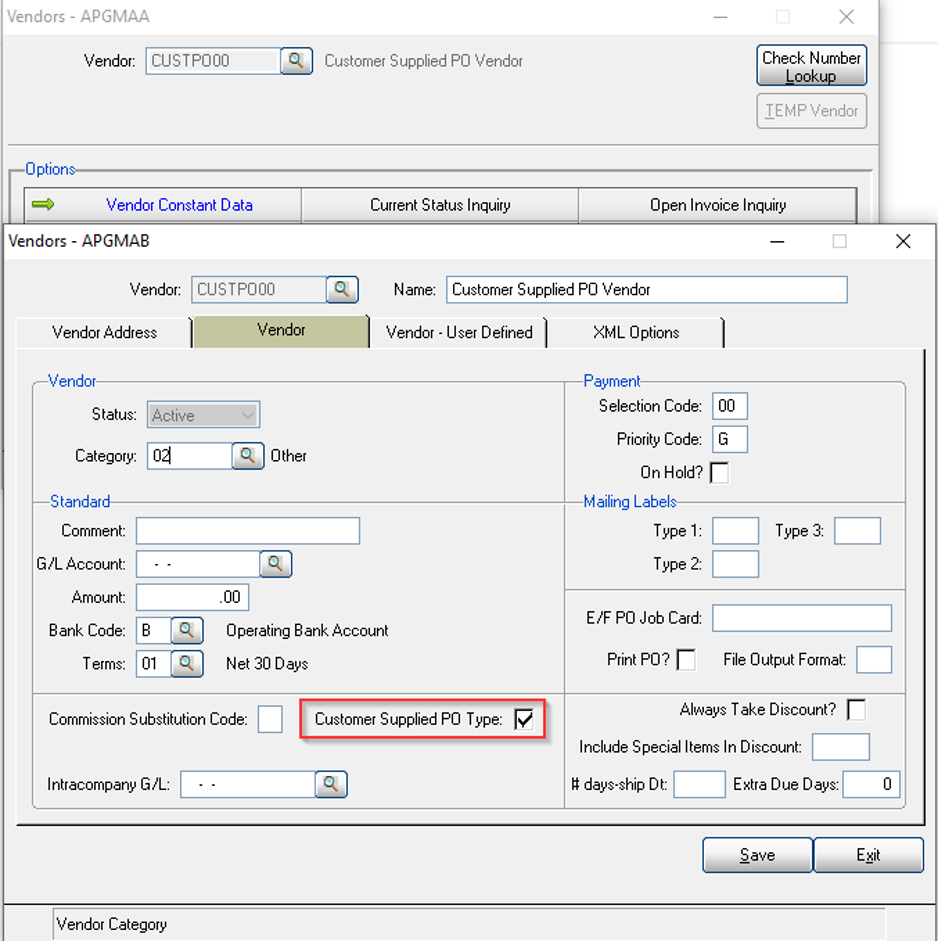
Task: Click the Mailing Labels Type 3 field
Action: [x=858, y=531]
